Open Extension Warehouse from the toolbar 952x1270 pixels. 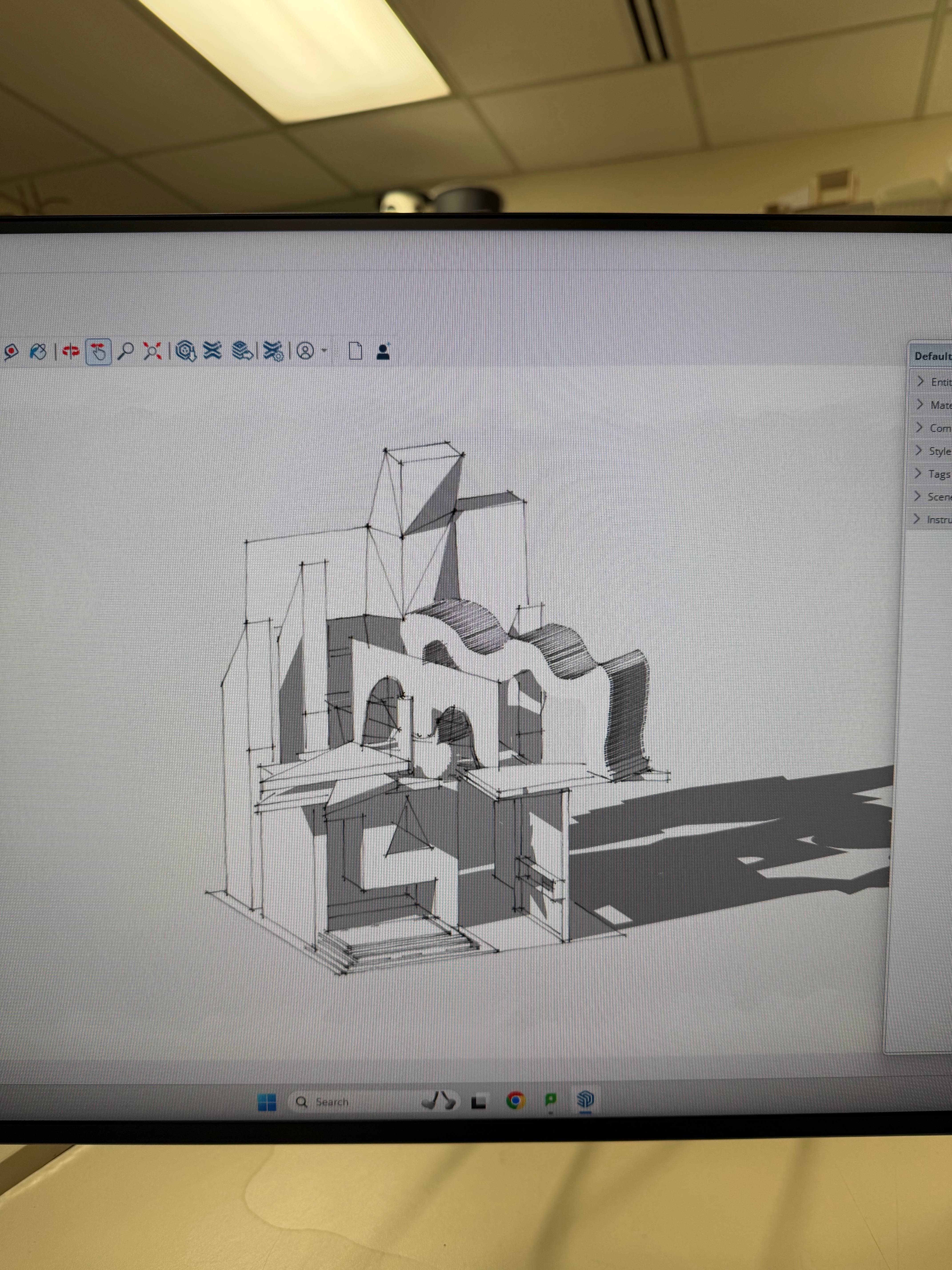(x=212, y=350)
